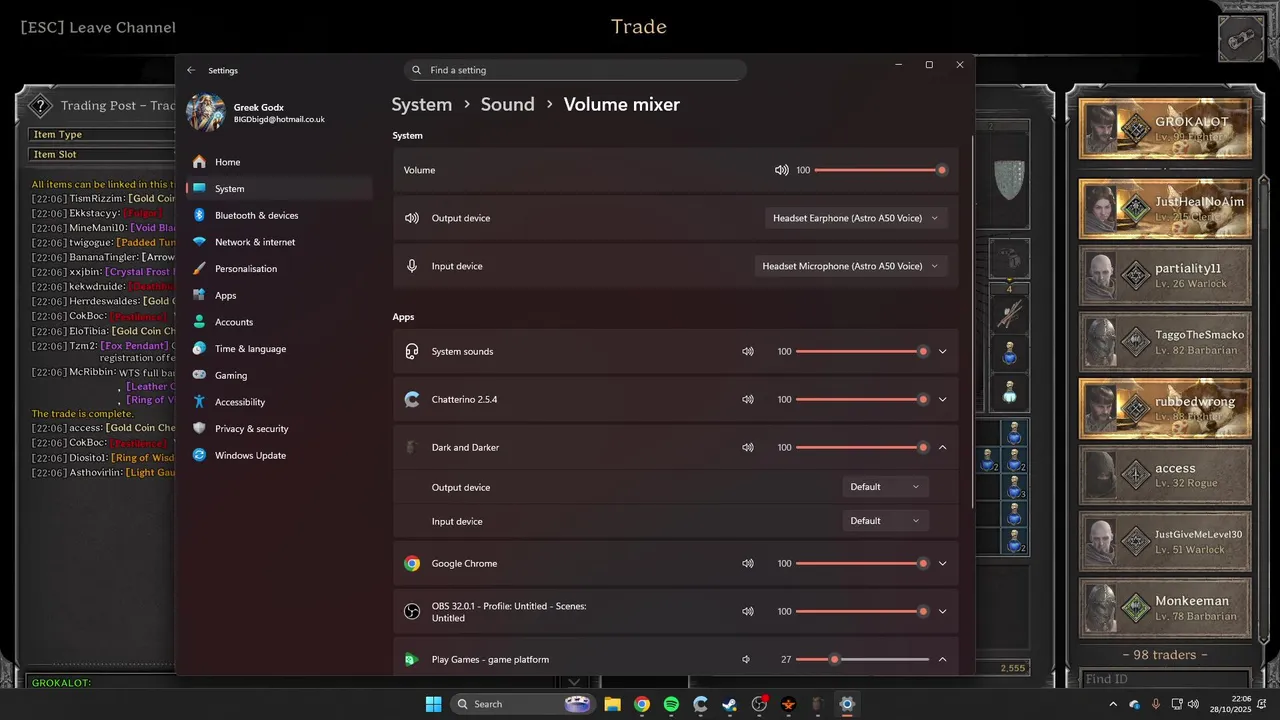Viewport: 1280px width, 720px height.
Task: Open Bluetooth & devices settings
Action: pos(279,215)
